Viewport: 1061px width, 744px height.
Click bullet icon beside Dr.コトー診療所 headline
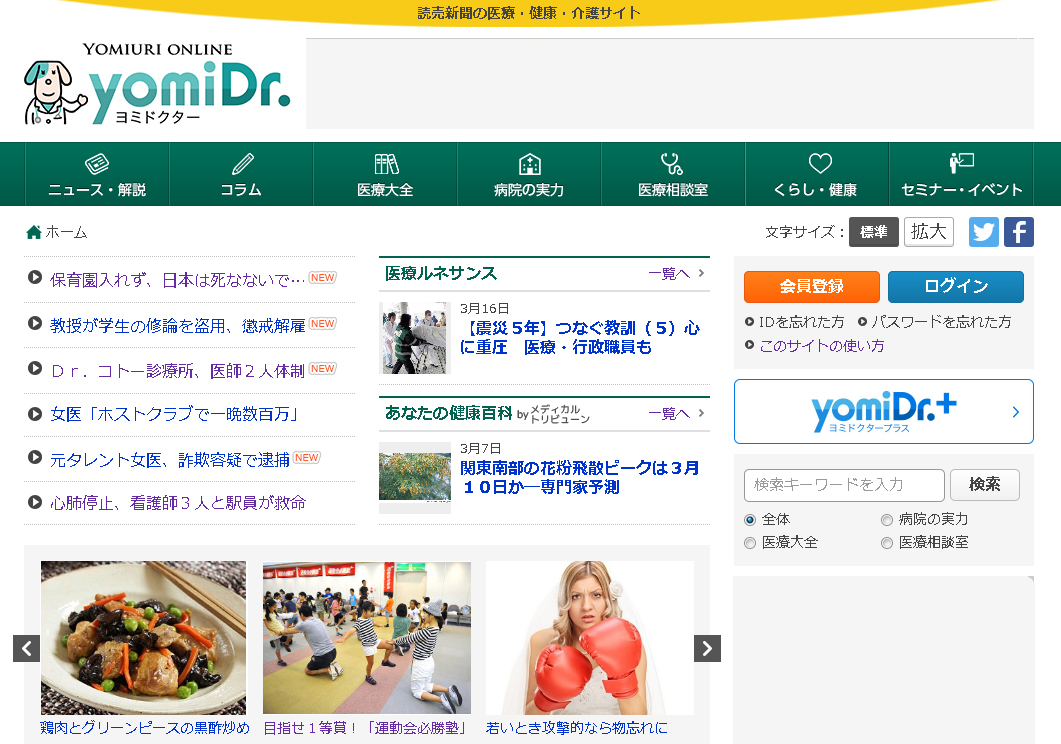click(x=35, y=368)
